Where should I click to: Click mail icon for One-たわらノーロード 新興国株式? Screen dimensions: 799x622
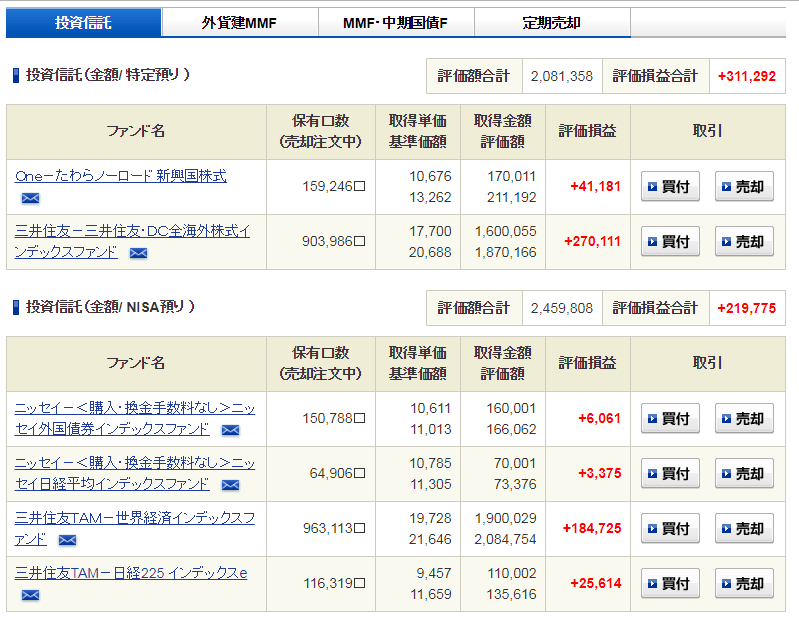coord(30,198)
